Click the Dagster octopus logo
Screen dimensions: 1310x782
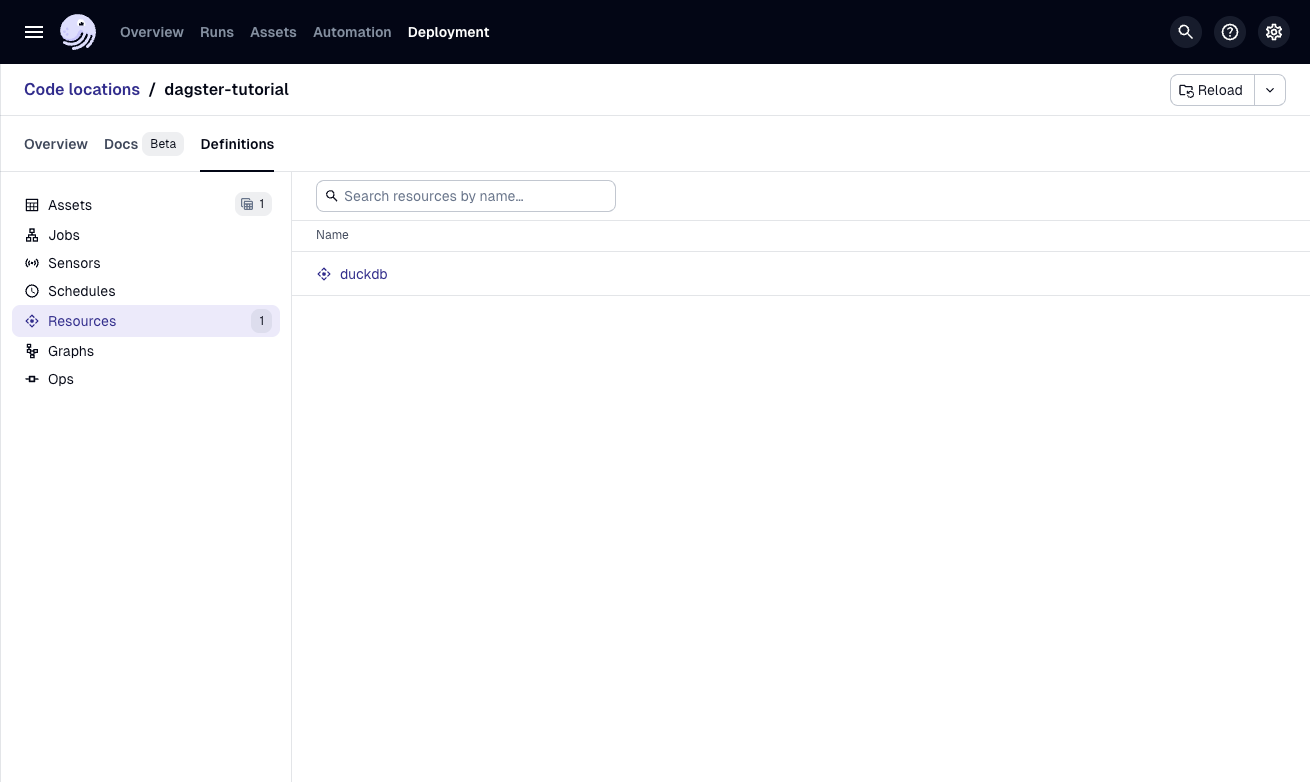click(77, 32)
